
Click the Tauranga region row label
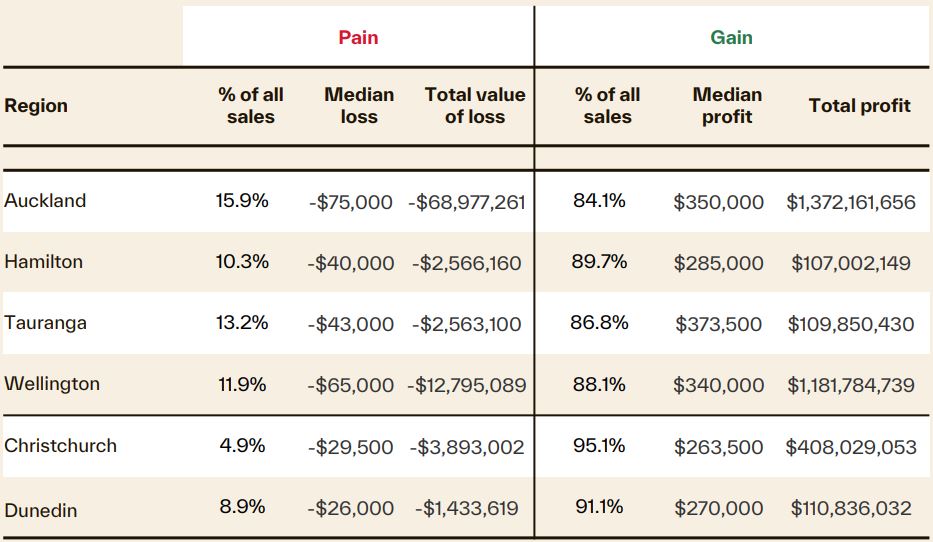click(x=45, y=323)
